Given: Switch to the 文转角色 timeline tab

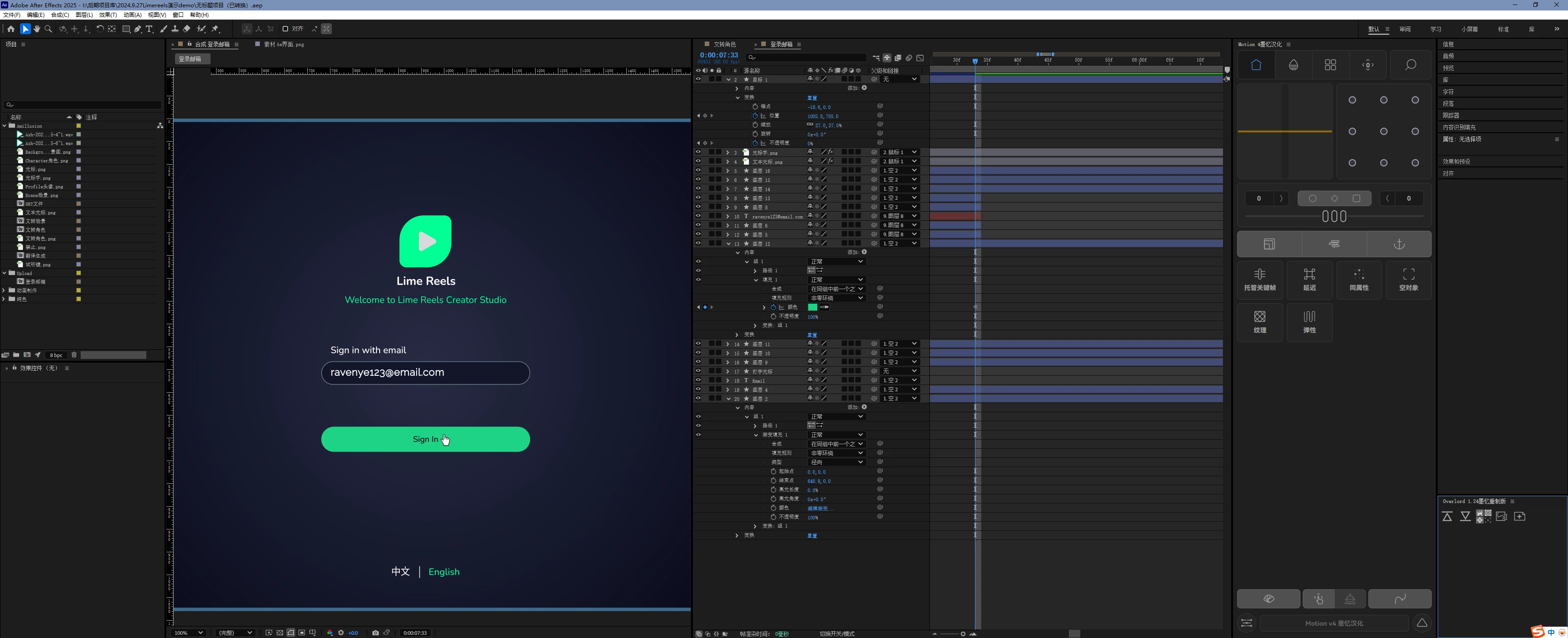Looking at the screenshot, I should [724, 44].
